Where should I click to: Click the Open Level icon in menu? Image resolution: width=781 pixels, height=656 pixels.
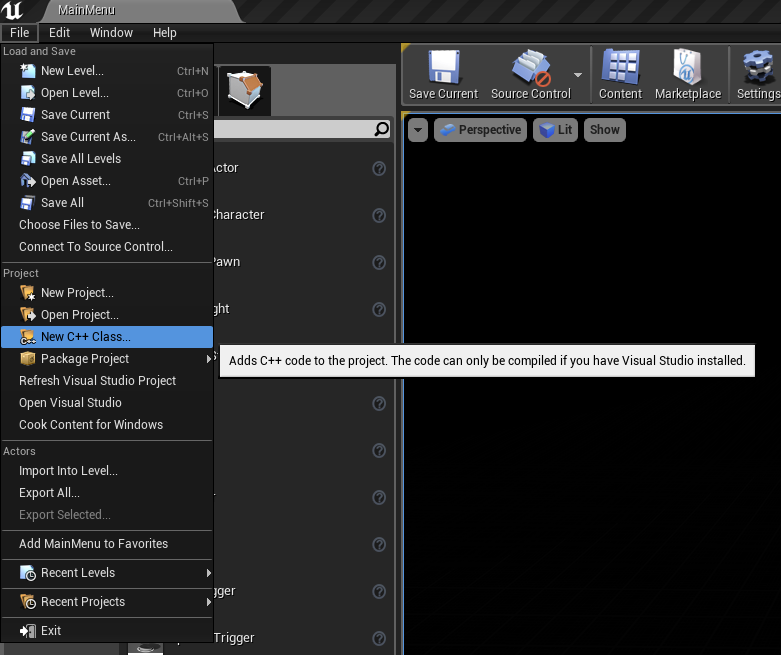[27, 93]
